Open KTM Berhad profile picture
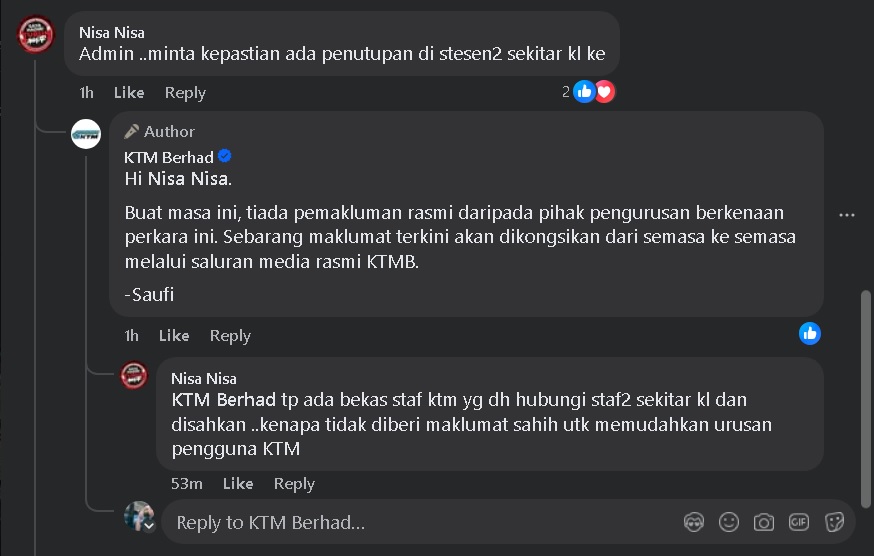 click(86, 133)
